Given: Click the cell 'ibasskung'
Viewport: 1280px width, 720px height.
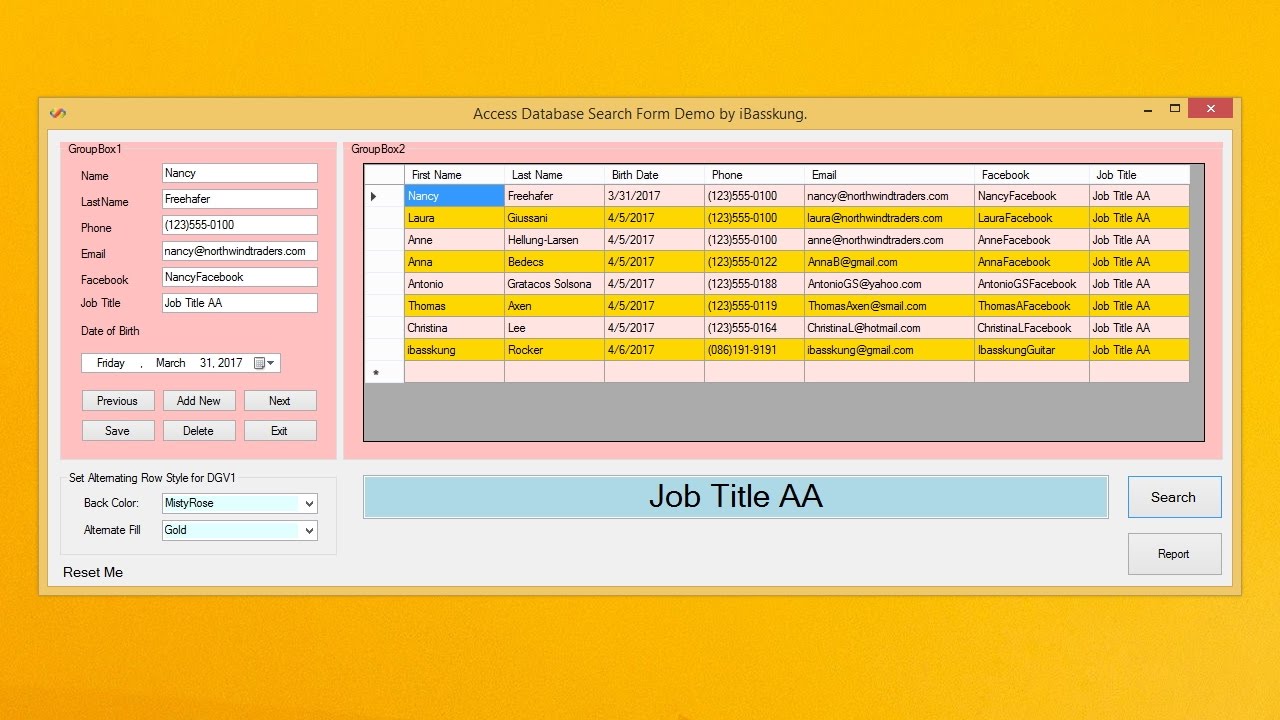Looking at the screenshot, I should tap(454, 350).
